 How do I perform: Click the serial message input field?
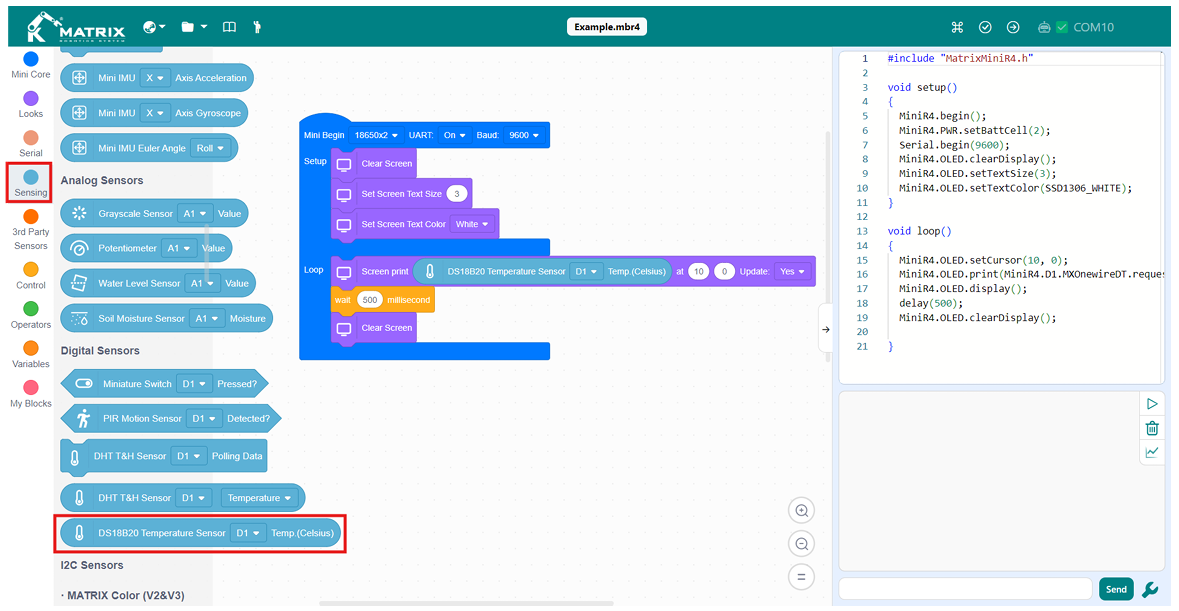tap(965, 589)
